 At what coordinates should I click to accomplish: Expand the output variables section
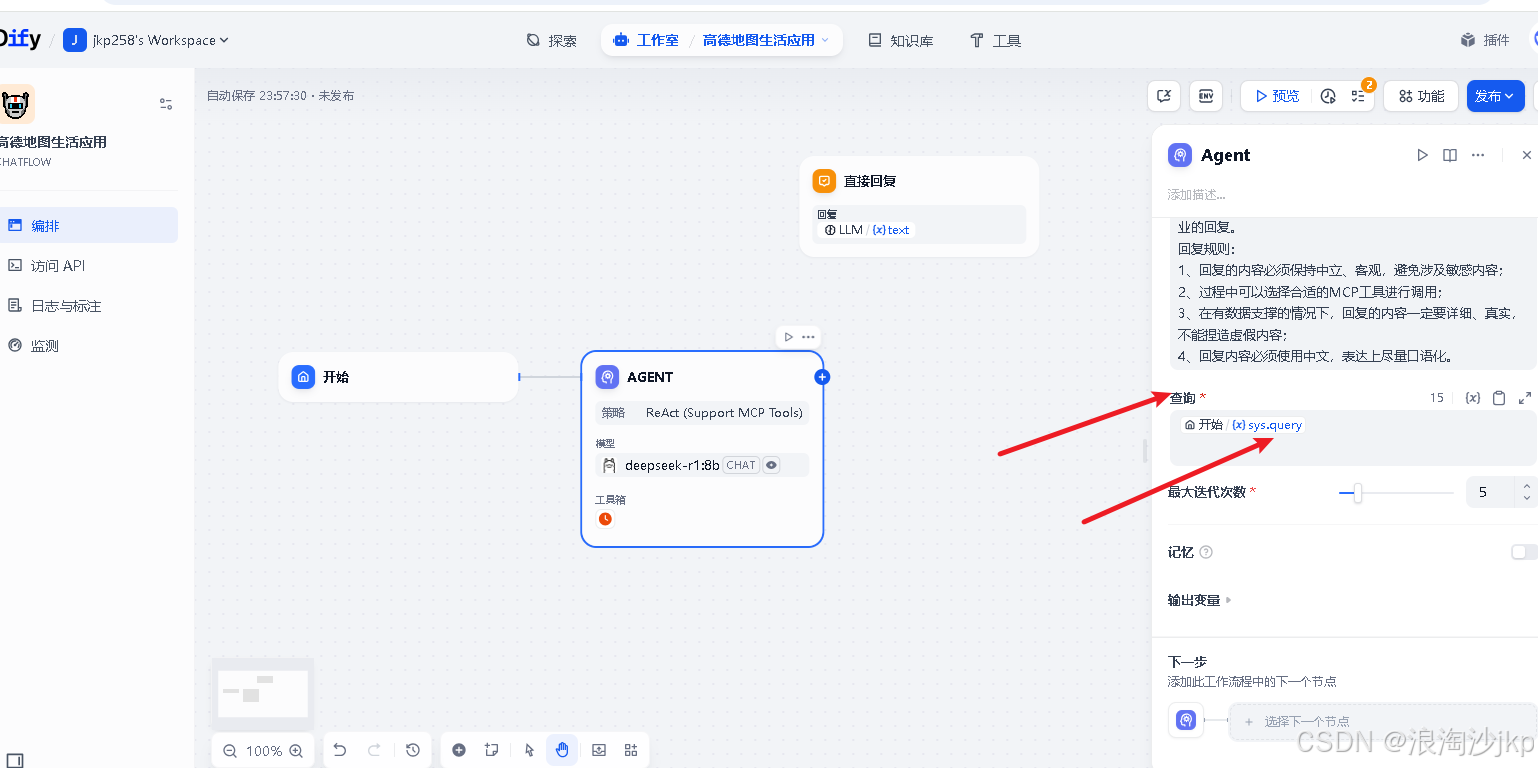[x=1200, y=600]
